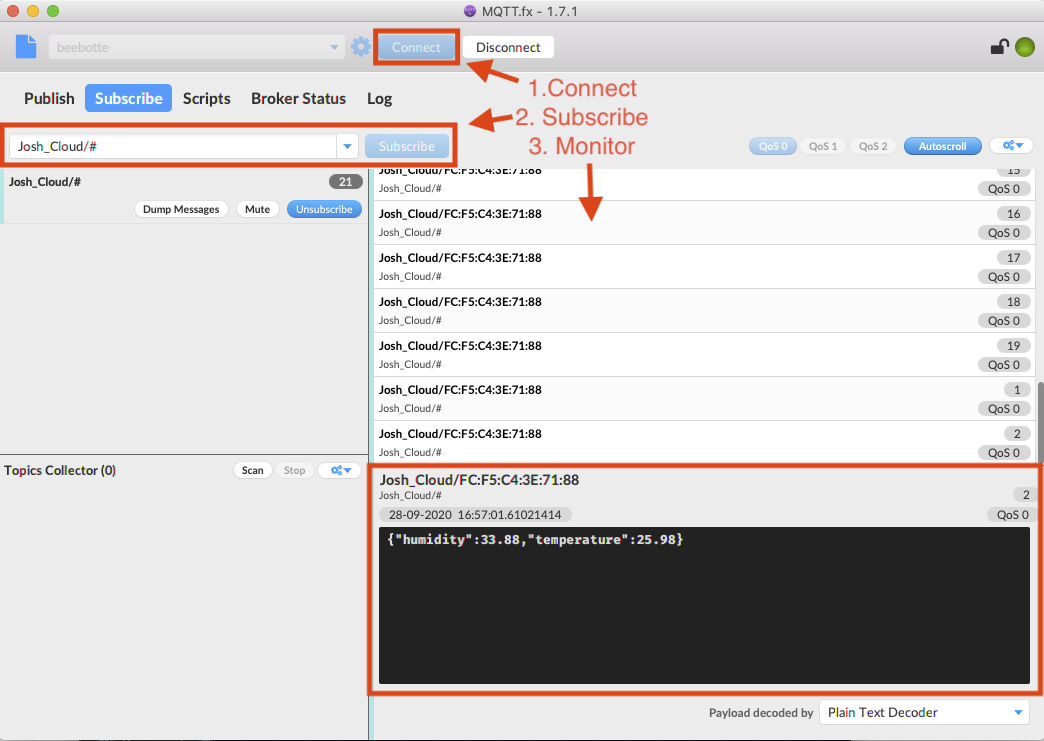Open the gears menu in Topics Collector
The height and width of the screenshot is (741, 1044).
point(339,470)
